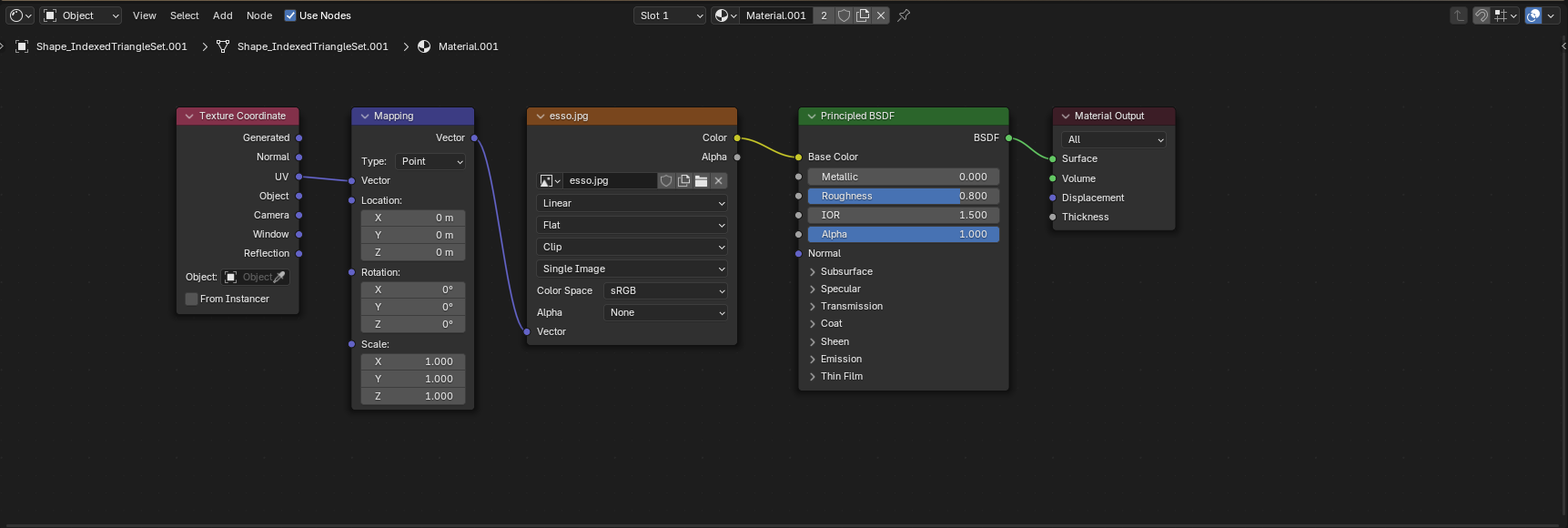Enable the From Instancer checkbox
1568x528 pixels.
tap(191, 299)
